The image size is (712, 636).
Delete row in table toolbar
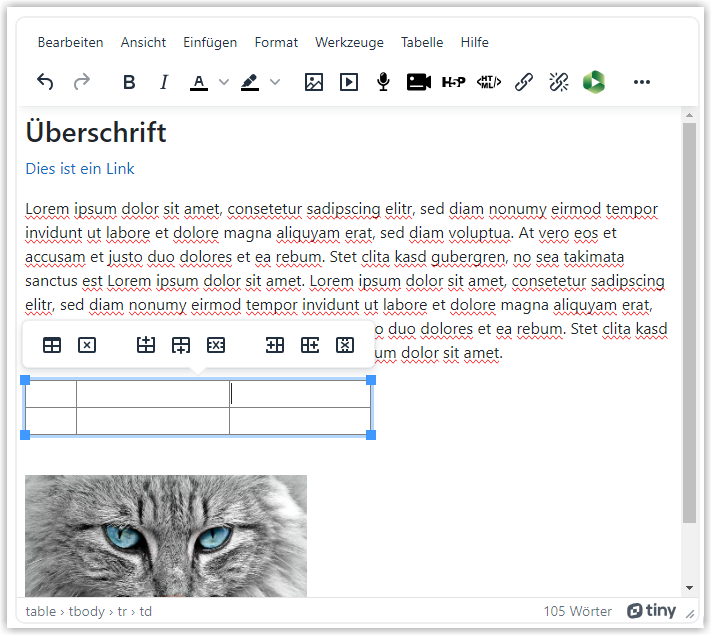(216, 345)
